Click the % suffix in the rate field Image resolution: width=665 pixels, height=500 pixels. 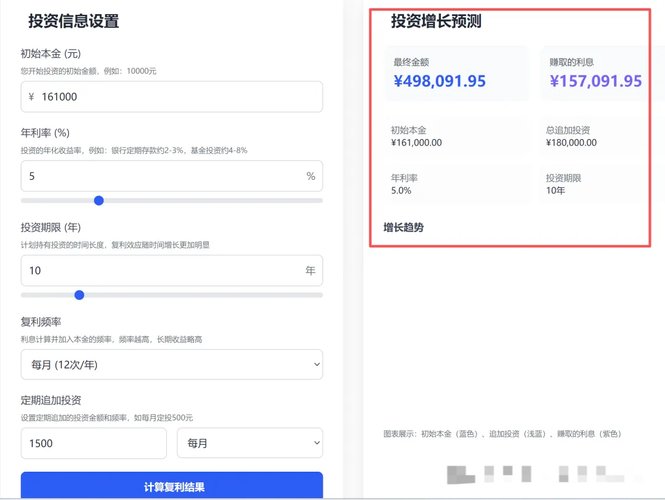point(311,176)
